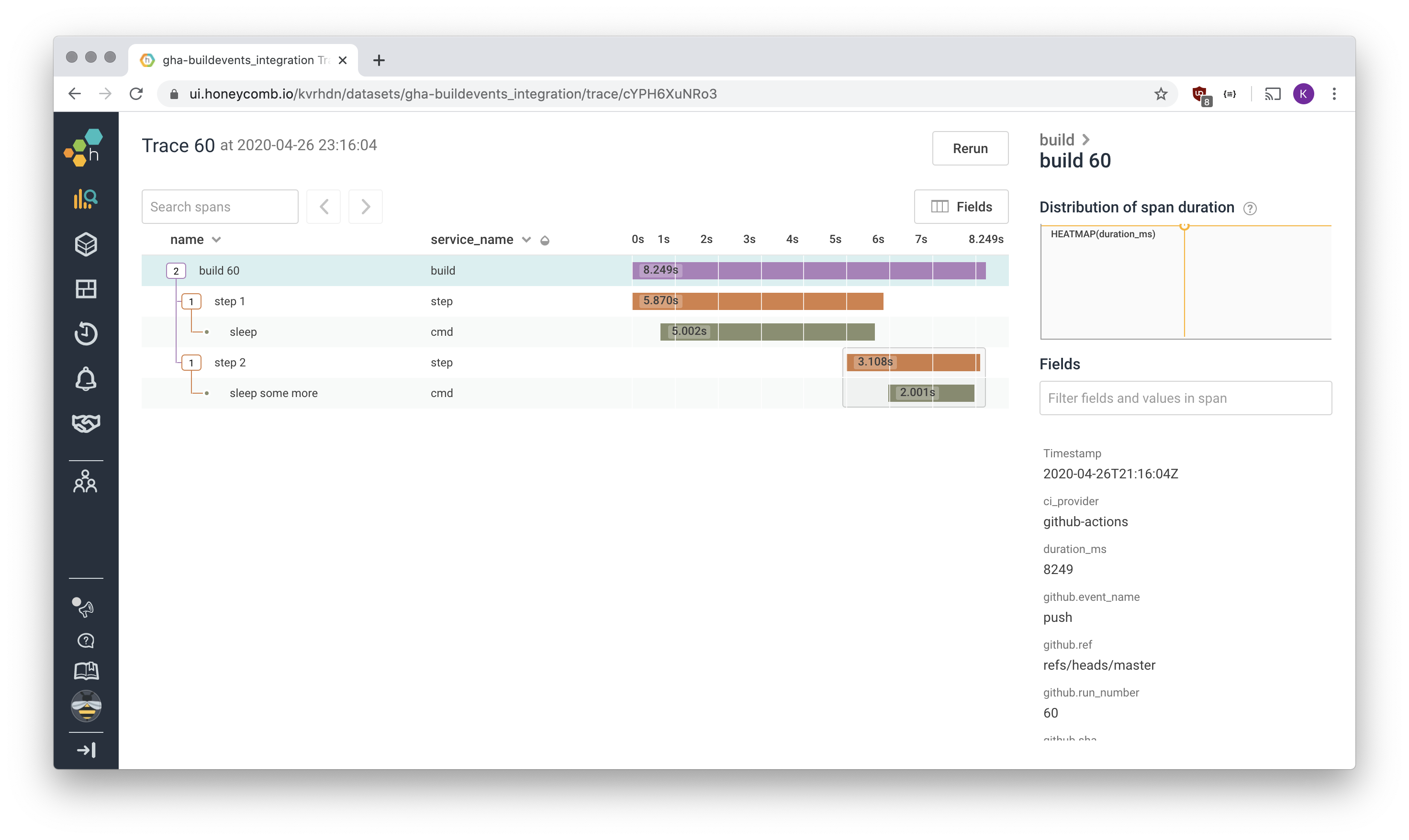Click the handshake icon in sidebar
The height and width of the screenshot is (840, 1409).
click(86, 423)
